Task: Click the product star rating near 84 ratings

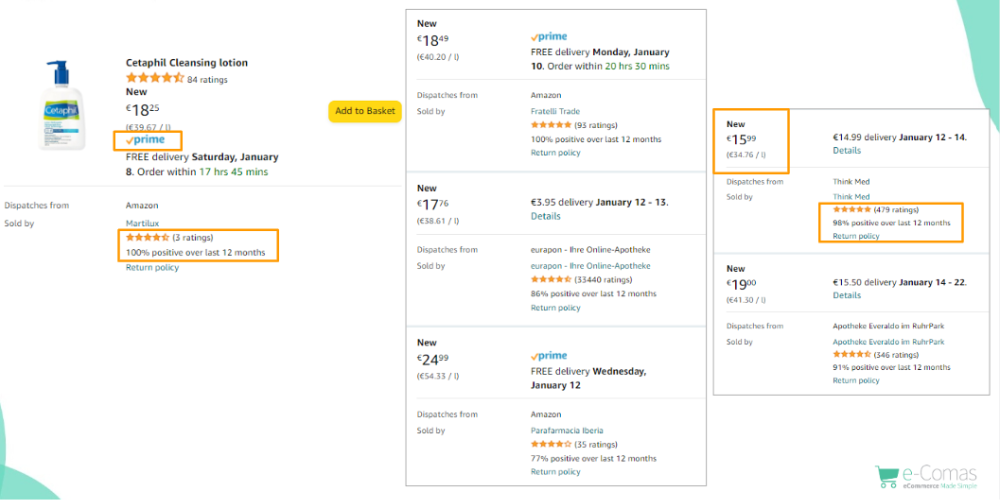Action: tap(155, 78)
